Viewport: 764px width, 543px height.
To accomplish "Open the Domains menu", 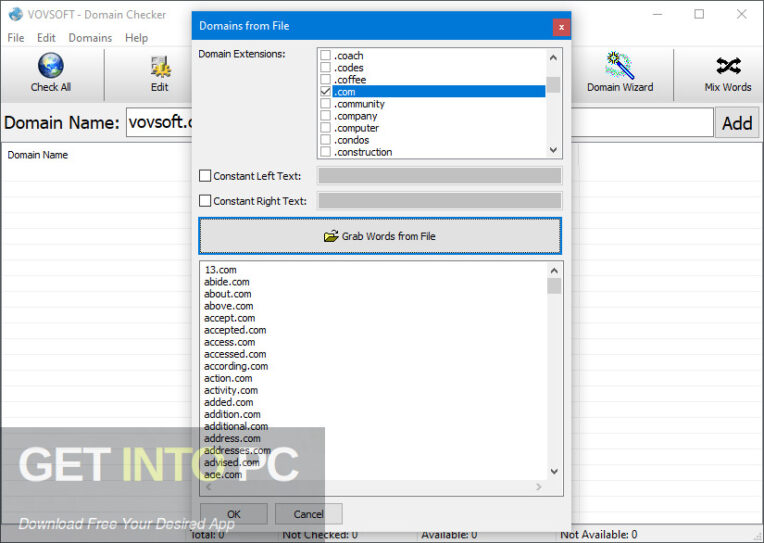I will [90, 38].
